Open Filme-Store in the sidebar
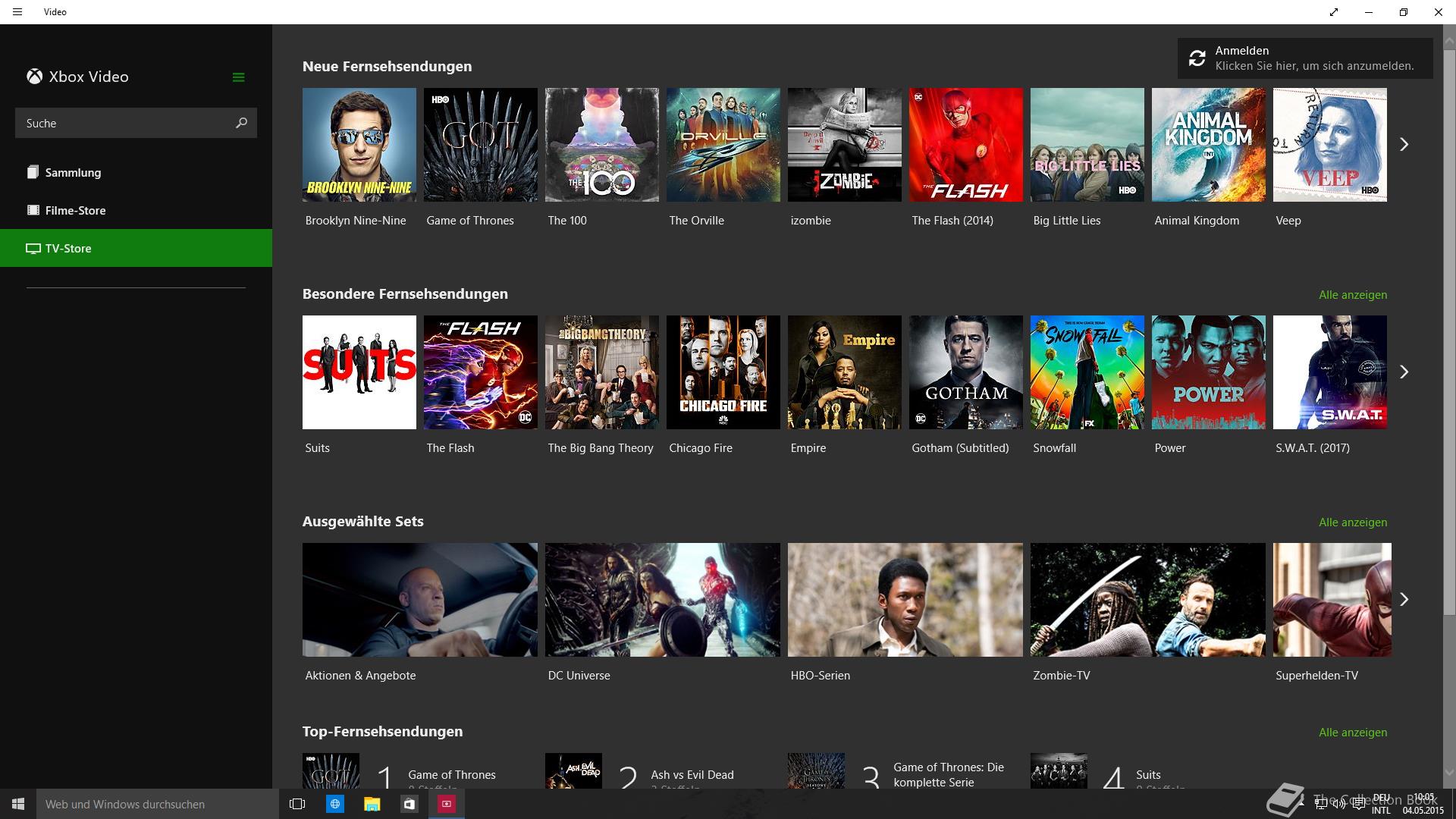Image resolution: width=1456 pixels, height=819 pixels. click(x=136, y=210)
